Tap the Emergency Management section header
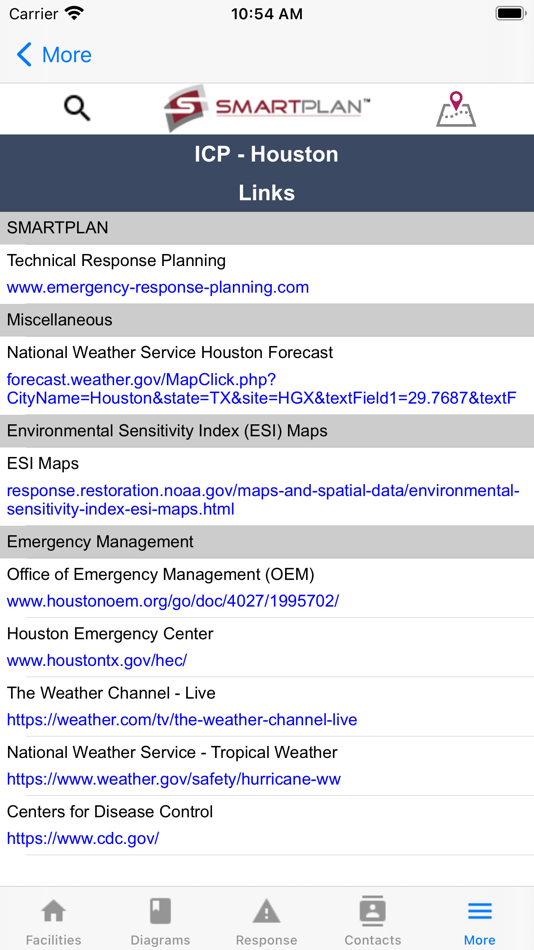The width and height of the screenshot is (534, 950). coord(267,542)
